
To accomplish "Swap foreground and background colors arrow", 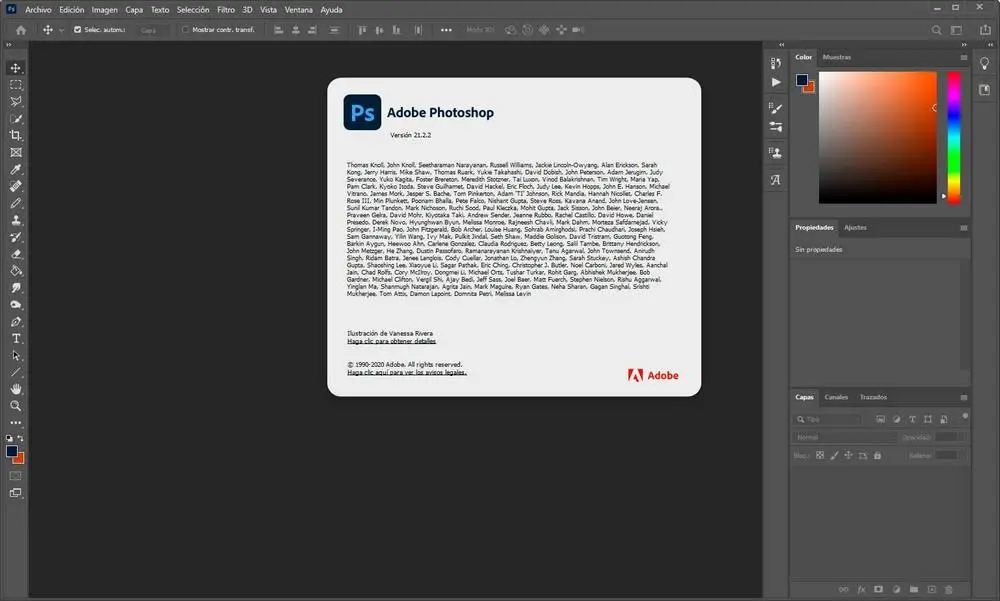I will click(20, 438).
